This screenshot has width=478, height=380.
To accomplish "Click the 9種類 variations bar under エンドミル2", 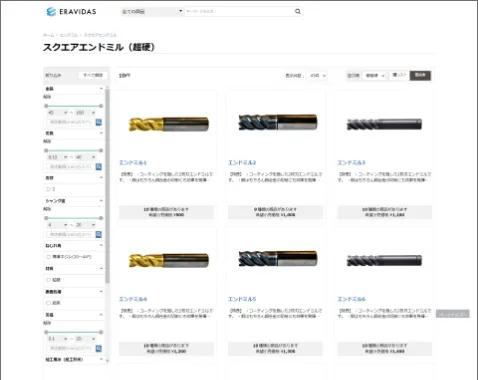I will (x=275, y=212).
